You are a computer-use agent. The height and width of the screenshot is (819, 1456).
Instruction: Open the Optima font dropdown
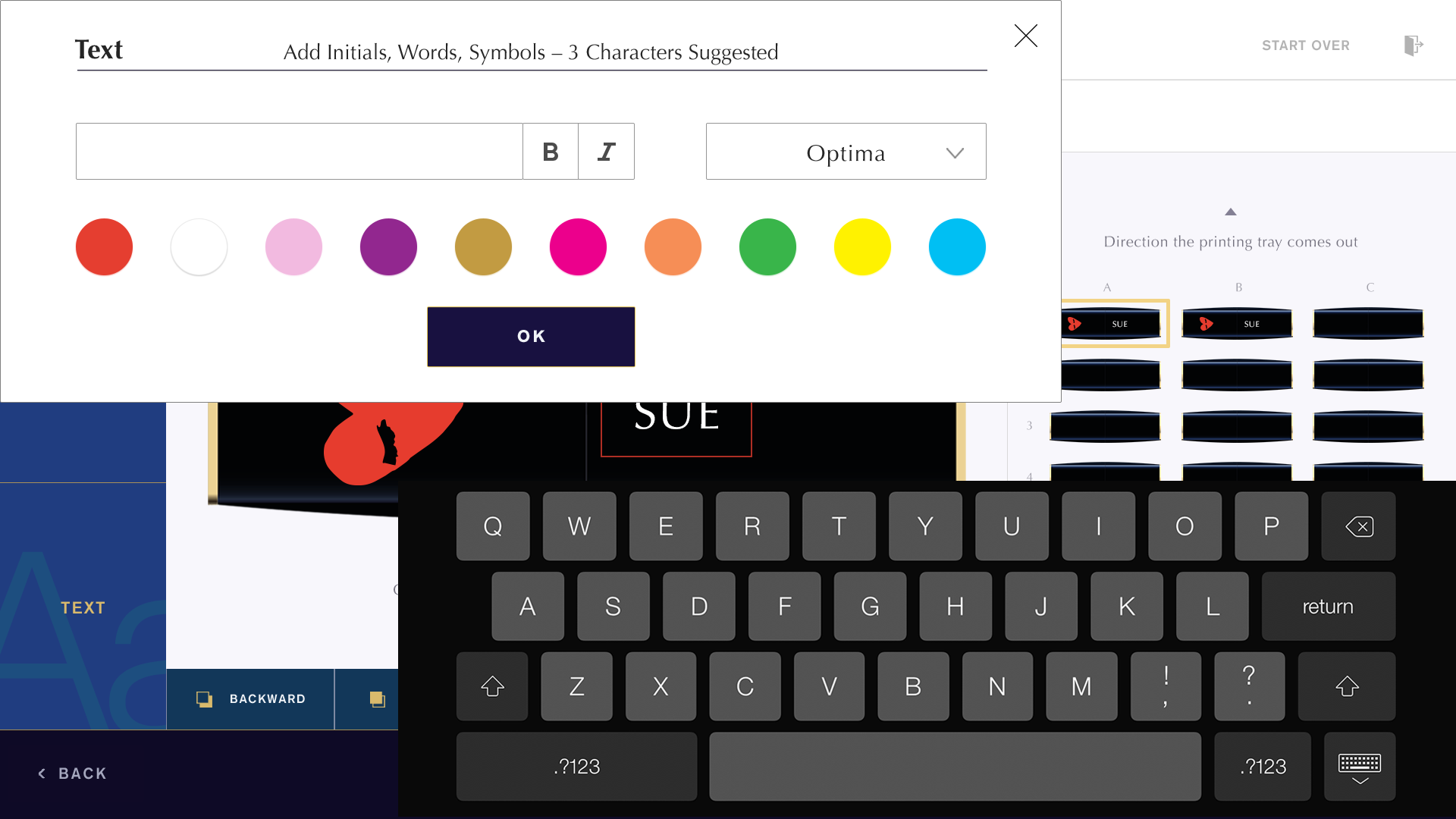click(846, 152)
